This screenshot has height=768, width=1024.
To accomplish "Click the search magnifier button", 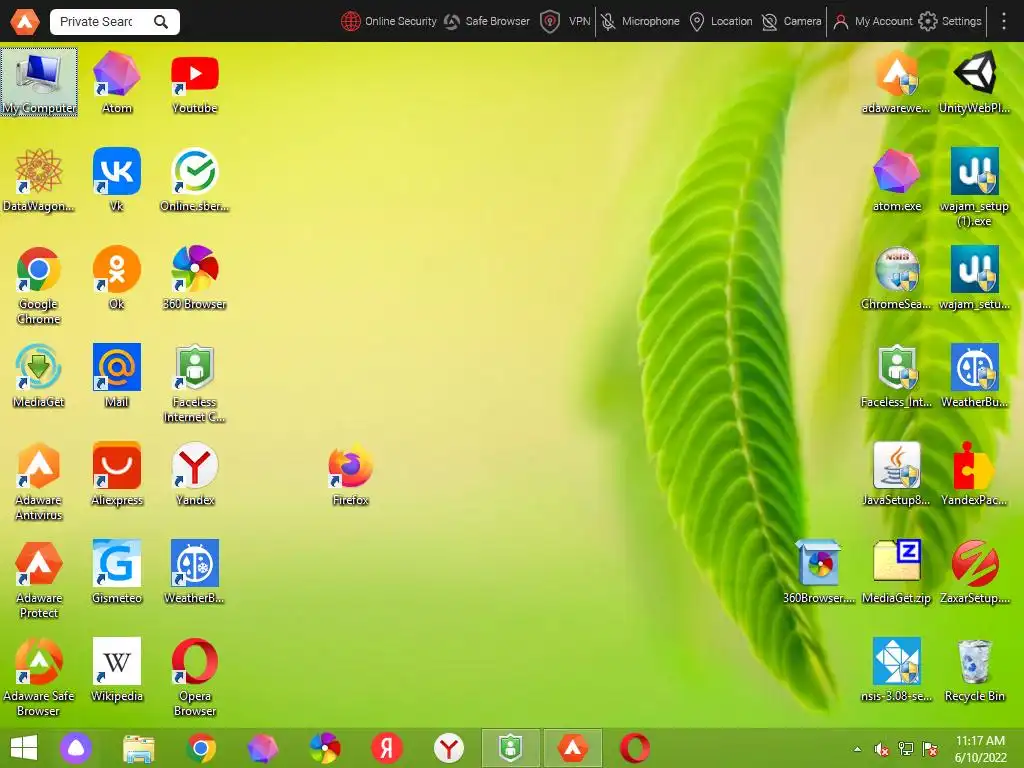I will (x=161, y=22).
